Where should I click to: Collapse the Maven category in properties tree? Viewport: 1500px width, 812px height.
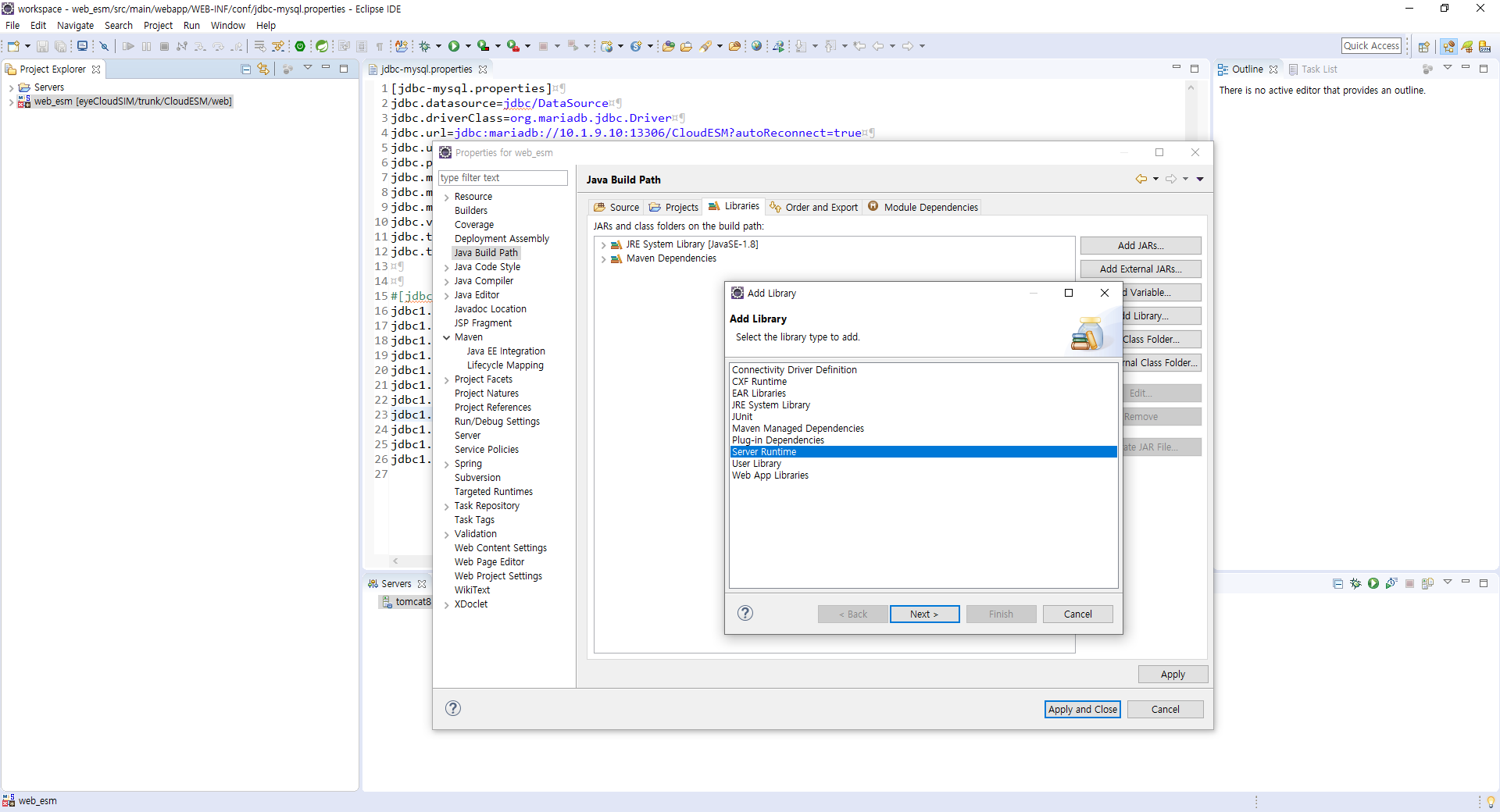pos(447,338)
